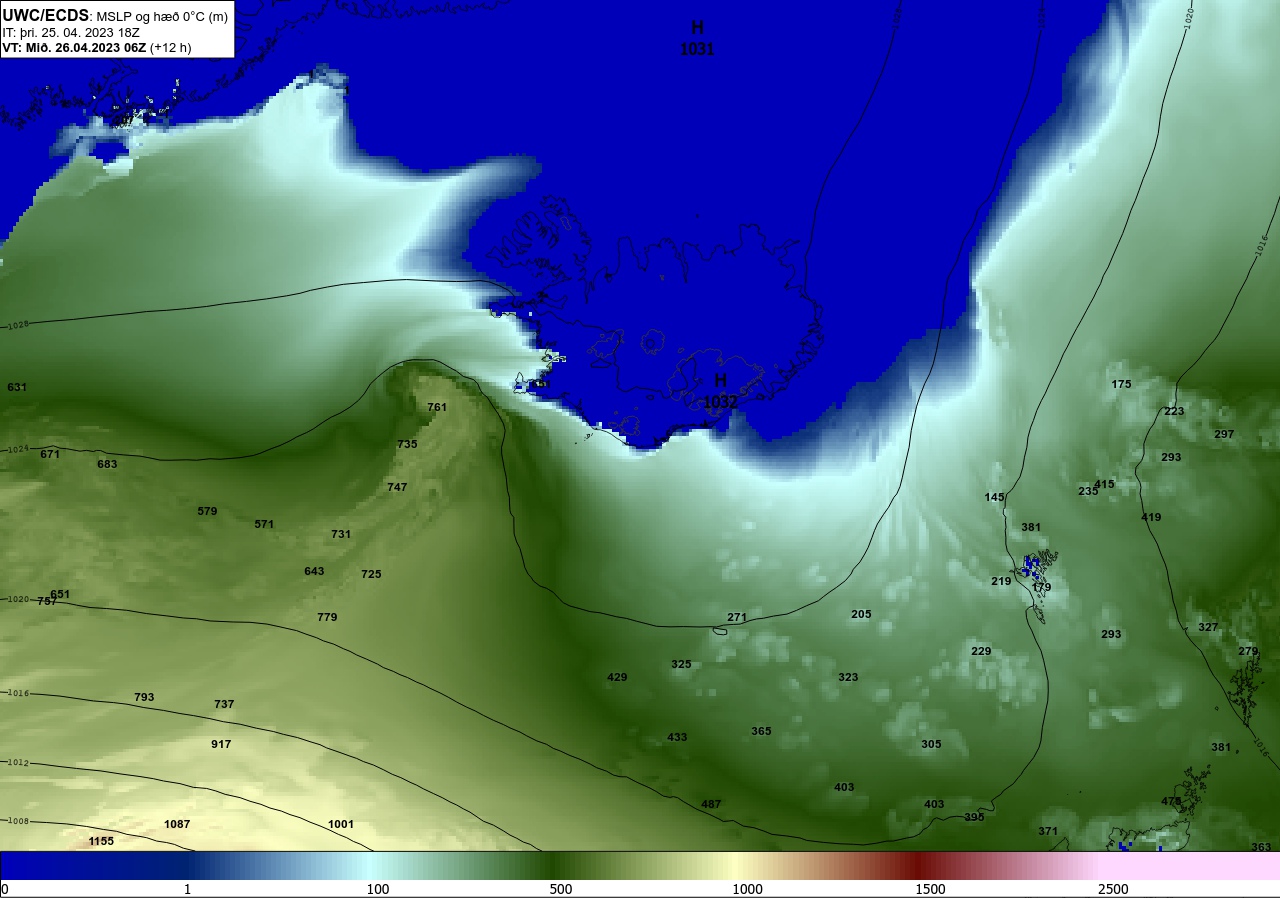Click the value 229 on the map
Screen dimensions: 1280x898
[x=981, y=651]
